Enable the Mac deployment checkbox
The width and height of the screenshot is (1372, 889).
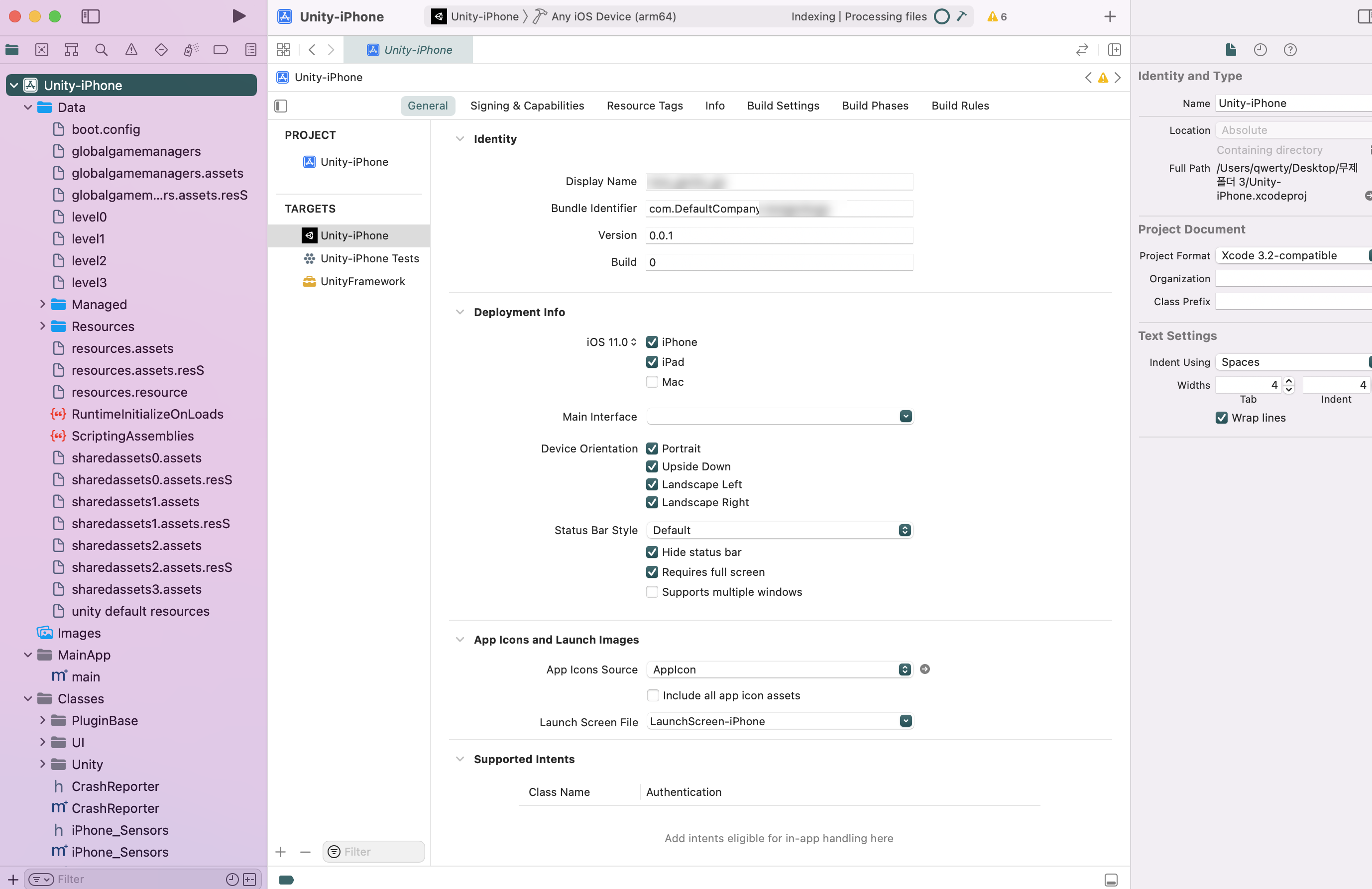click(652, 382)
